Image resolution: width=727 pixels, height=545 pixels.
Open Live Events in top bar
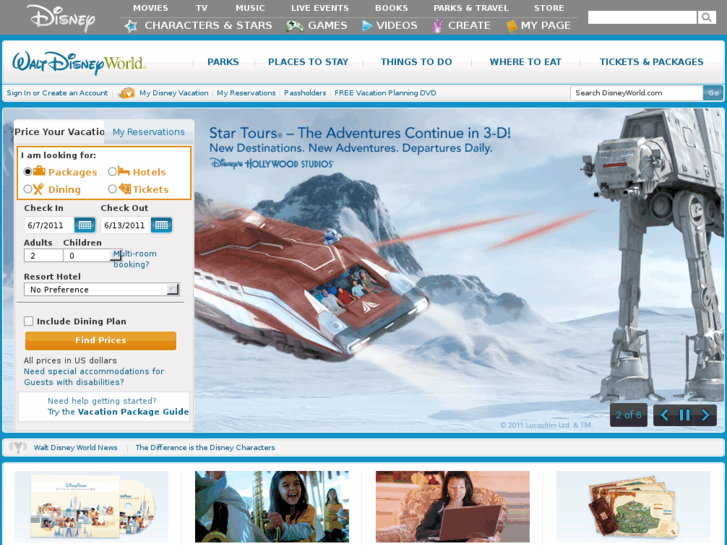[x=319, y=8]
